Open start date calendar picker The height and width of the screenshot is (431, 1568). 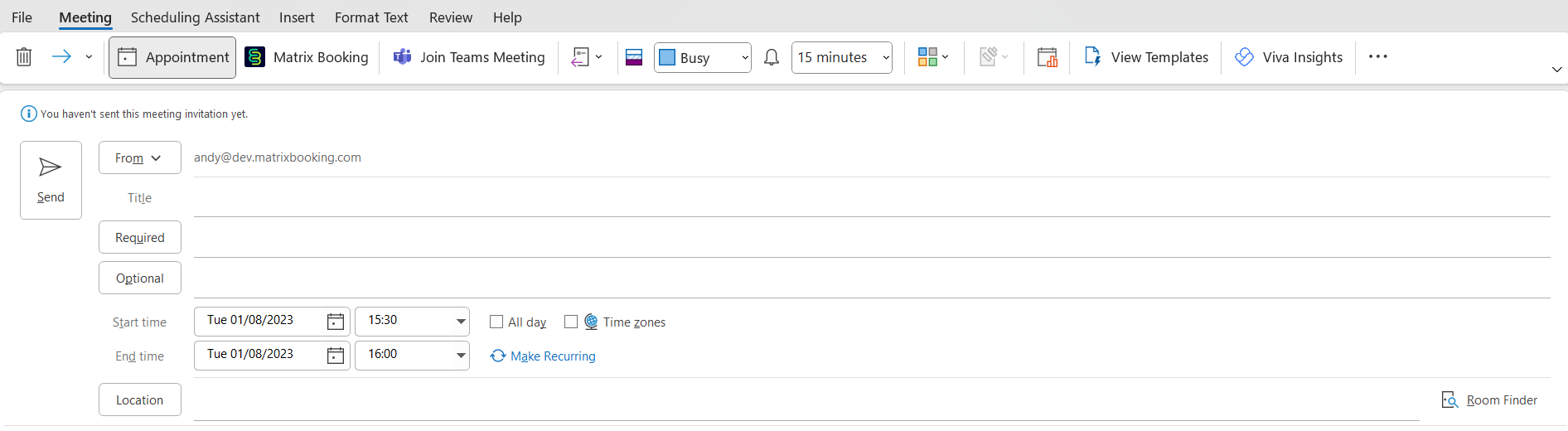tap(336, 322)
